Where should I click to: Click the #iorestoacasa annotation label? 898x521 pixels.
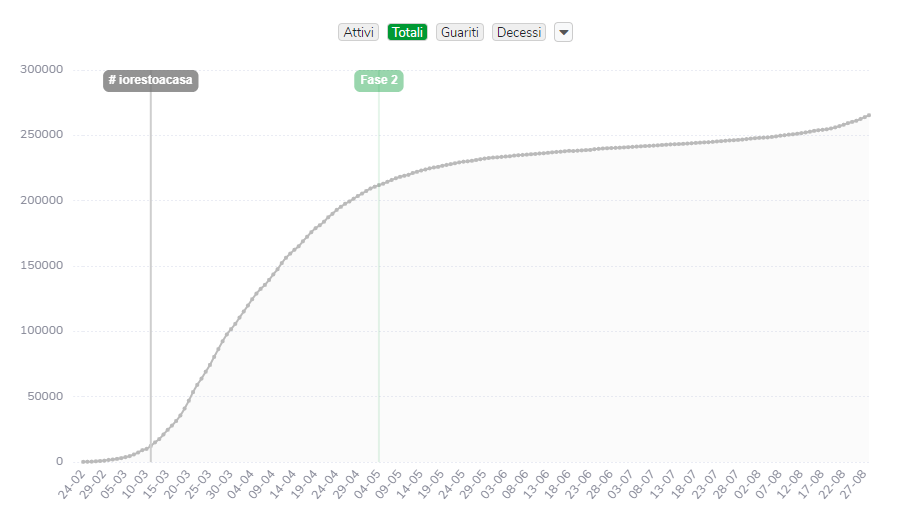pyautogui.click(x=151, y=80)
